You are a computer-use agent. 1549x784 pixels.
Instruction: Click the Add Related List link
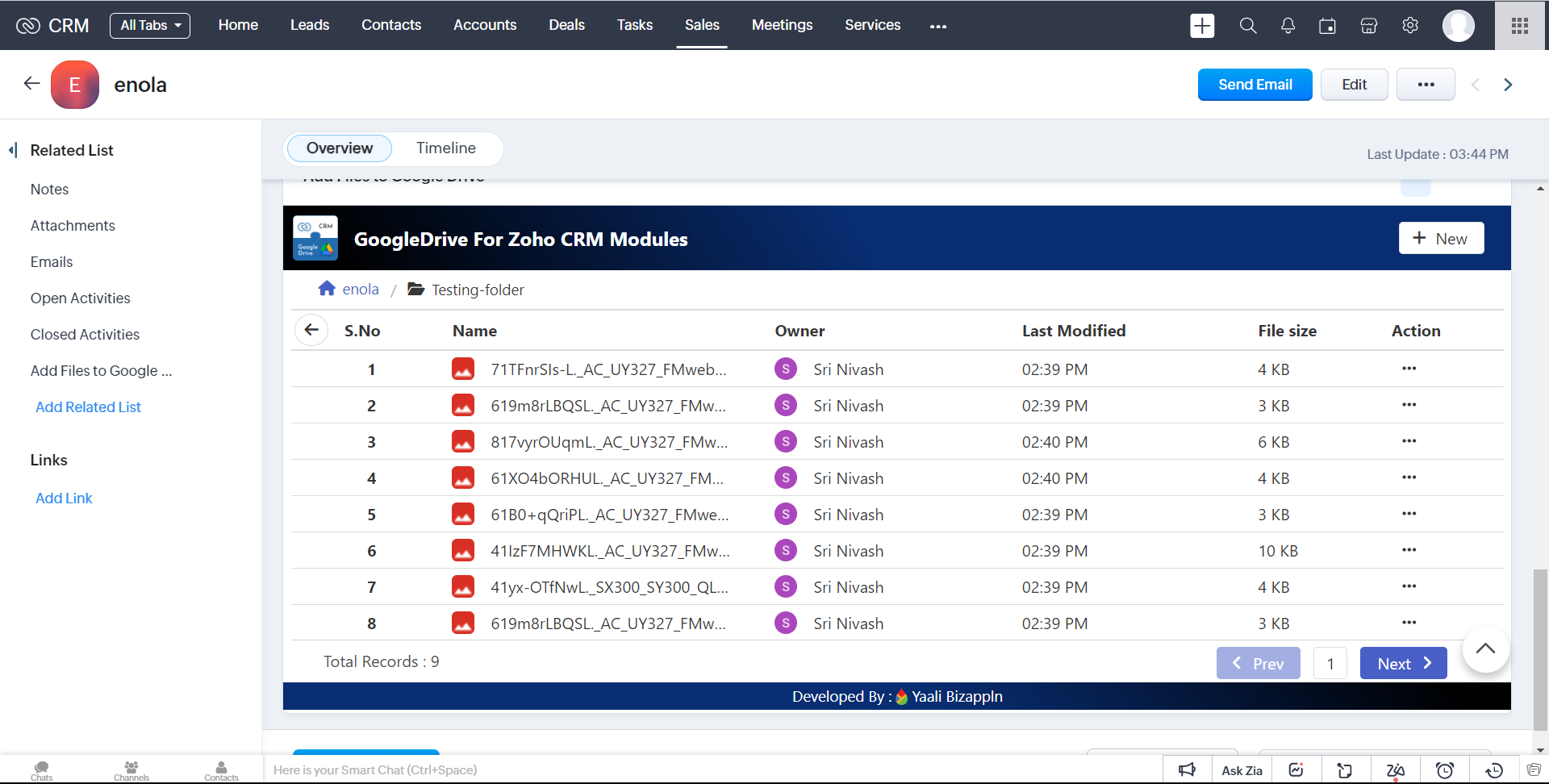(x=88, y=407)
